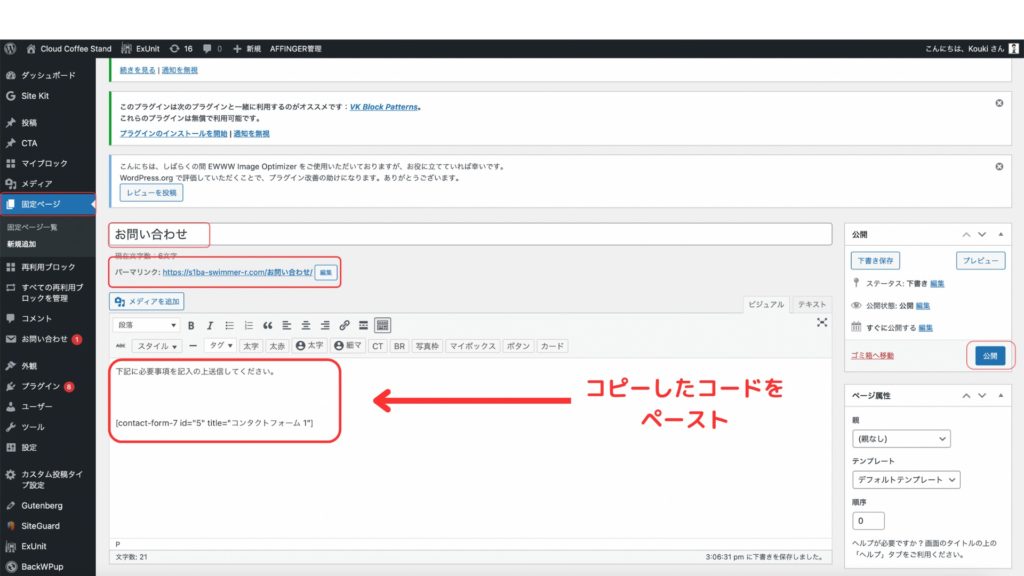Click the WordPress logo in admin bar
1024x576 pixels.
(x=10, y=48)
